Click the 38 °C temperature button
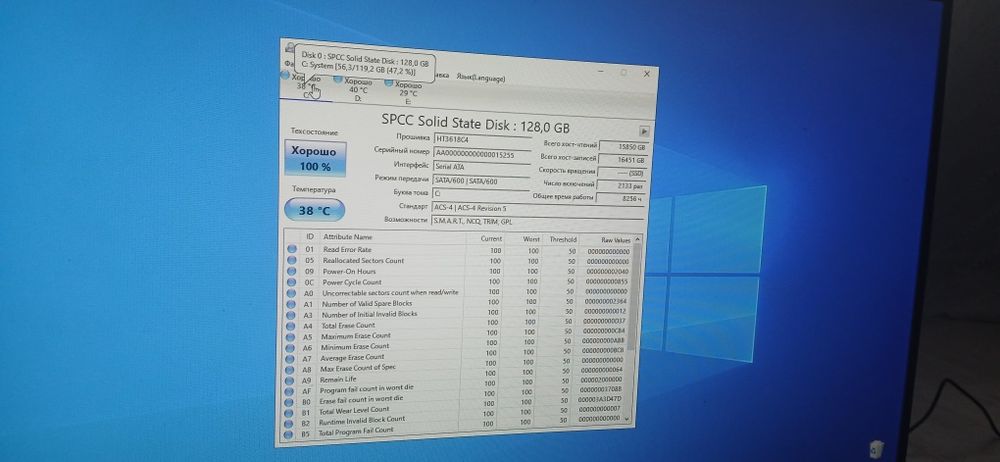 [x=314, y=209]
